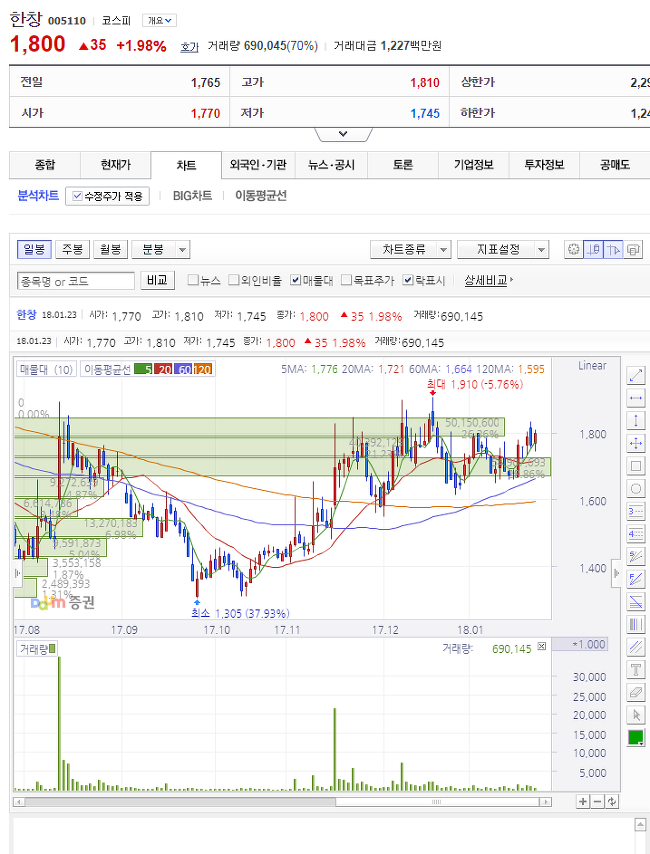Select the speed line (S) tool
This screenshot has height=854, width=650.
[636, 556]
